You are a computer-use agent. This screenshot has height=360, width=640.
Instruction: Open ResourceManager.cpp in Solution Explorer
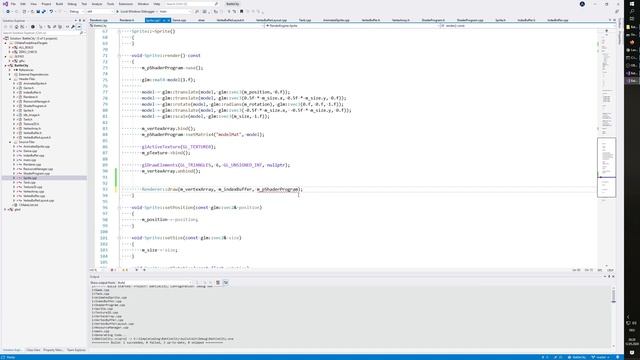click(x=38, y=169)
